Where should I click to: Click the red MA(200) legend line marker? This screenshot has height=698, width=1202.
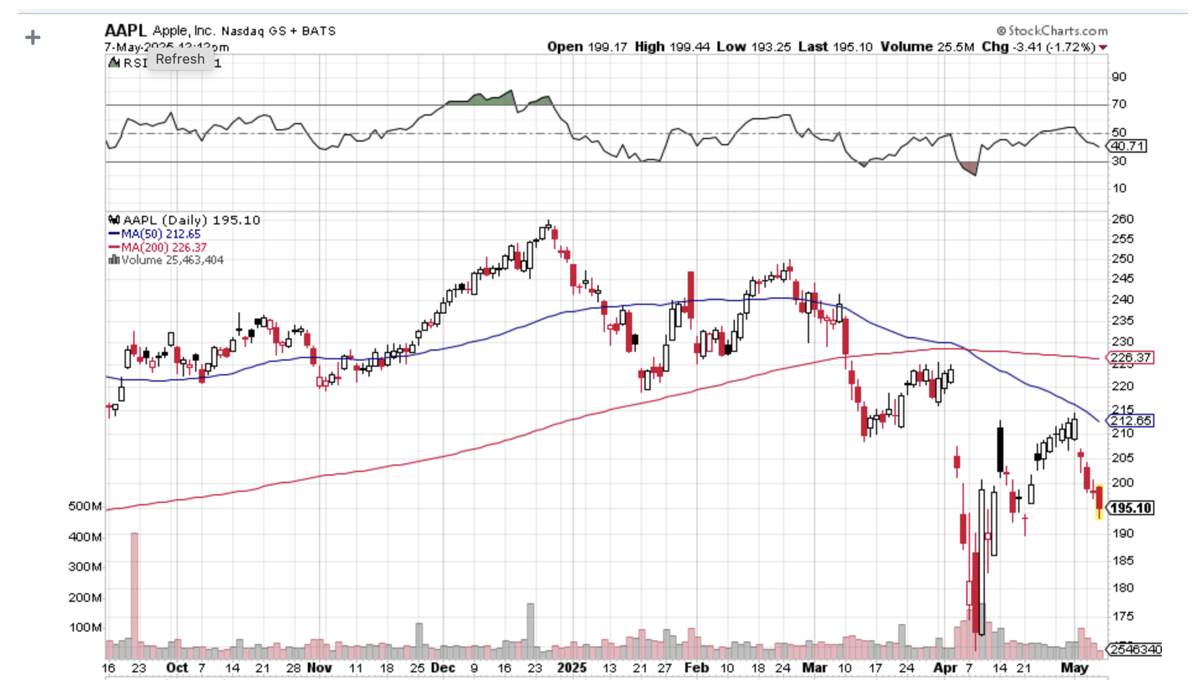pyautogui.click(x=111, y=247)
